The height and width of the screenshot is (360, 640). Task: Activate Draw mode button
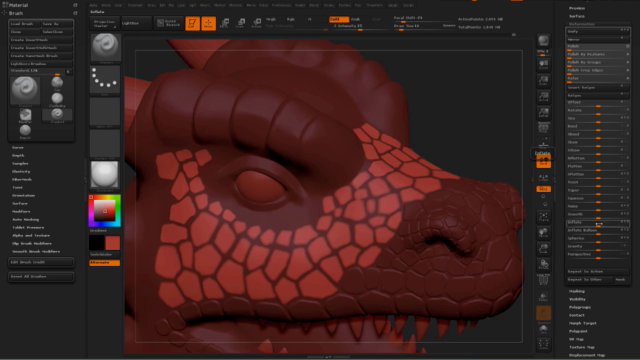pyautogui.click(x=208, y=23)
